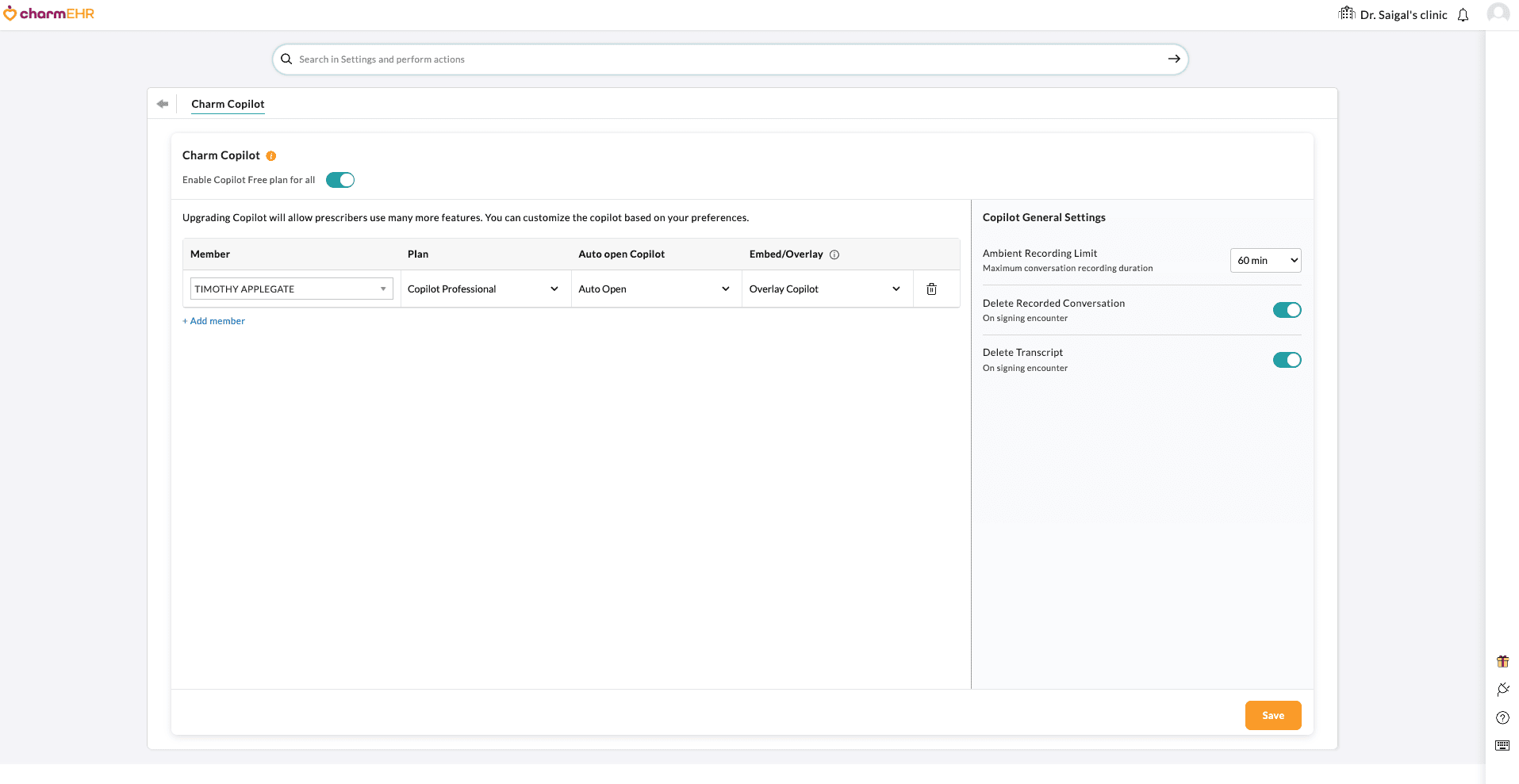Click the Member column header
The image size is (1519, 784).
pyautogui.click(x=210, y=254)
